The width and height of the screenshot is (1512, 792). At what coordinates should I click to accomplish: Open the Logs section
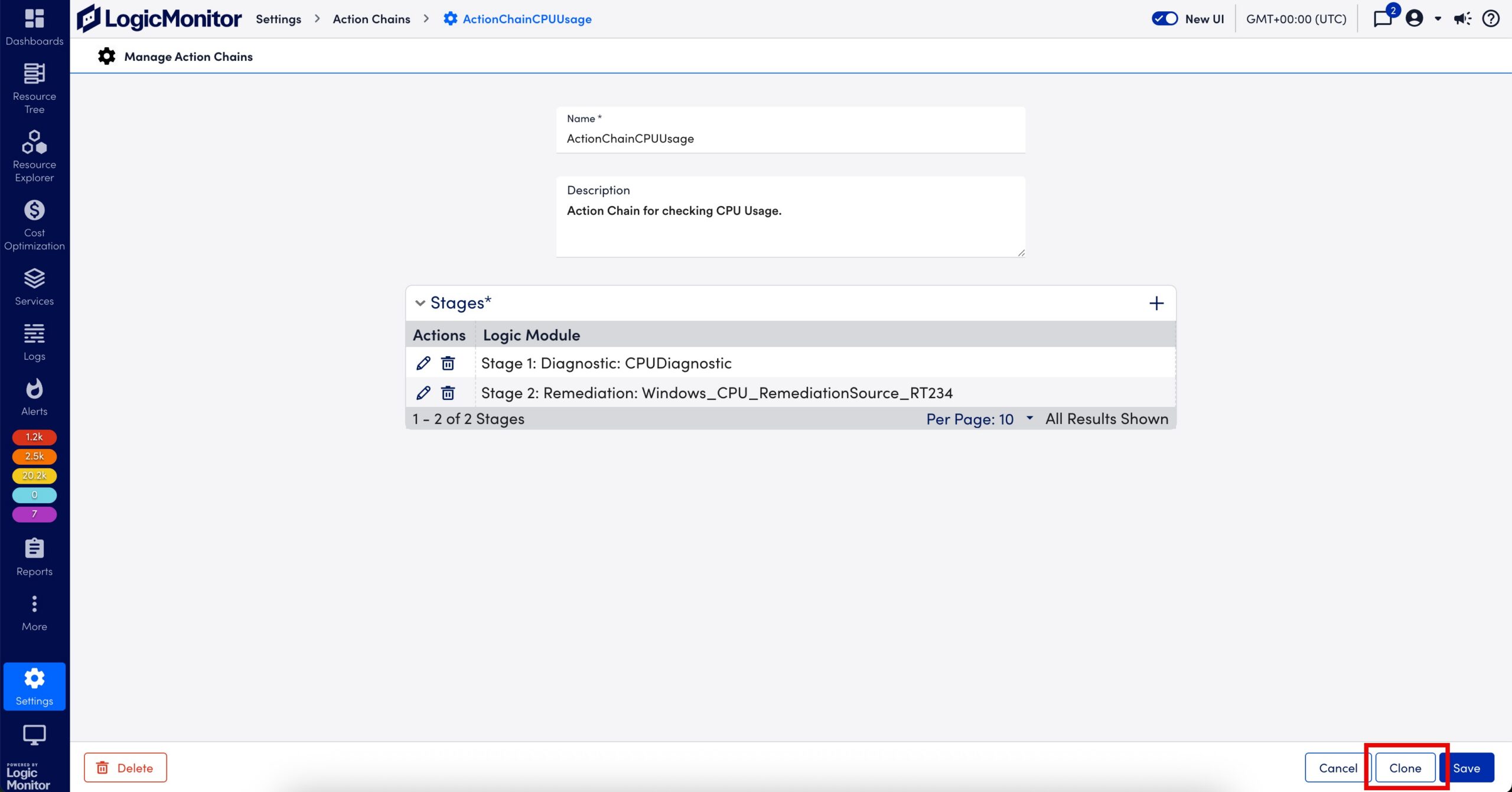(34, 342)
